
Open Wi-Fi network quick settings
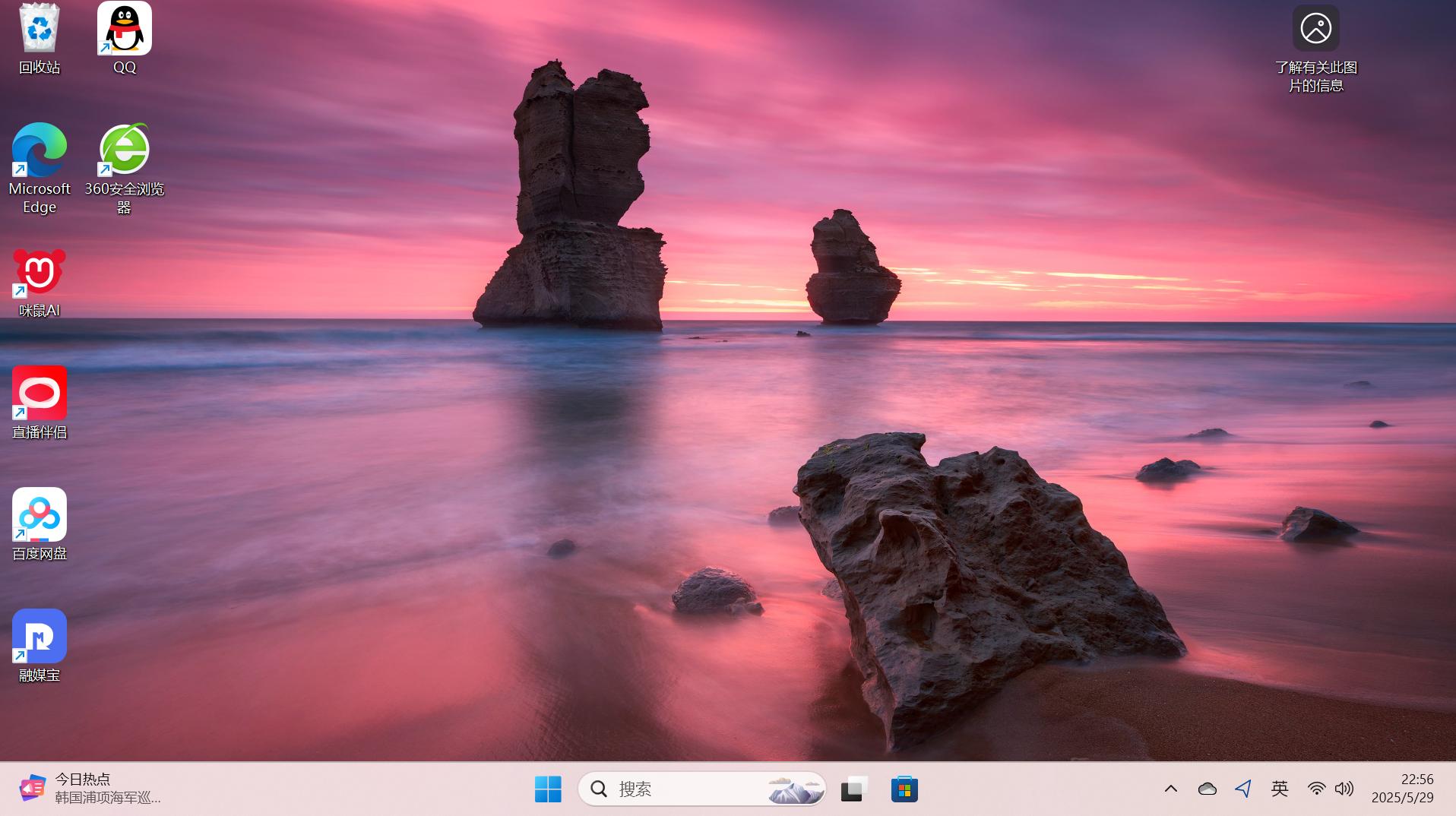pyautogui.click(x=1316, y=789)
